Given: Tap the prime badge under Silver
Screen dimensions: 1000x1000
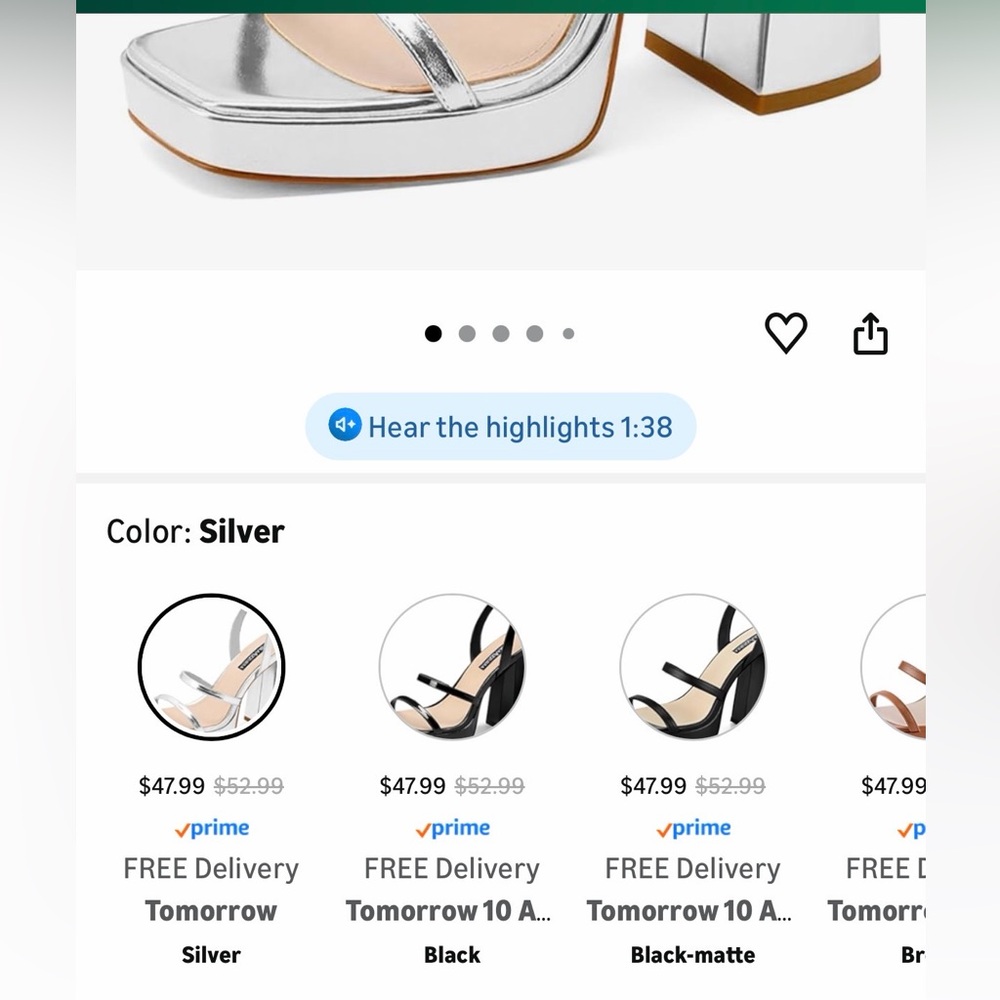Looking at the screenshot, I should [x=212, y=828].
